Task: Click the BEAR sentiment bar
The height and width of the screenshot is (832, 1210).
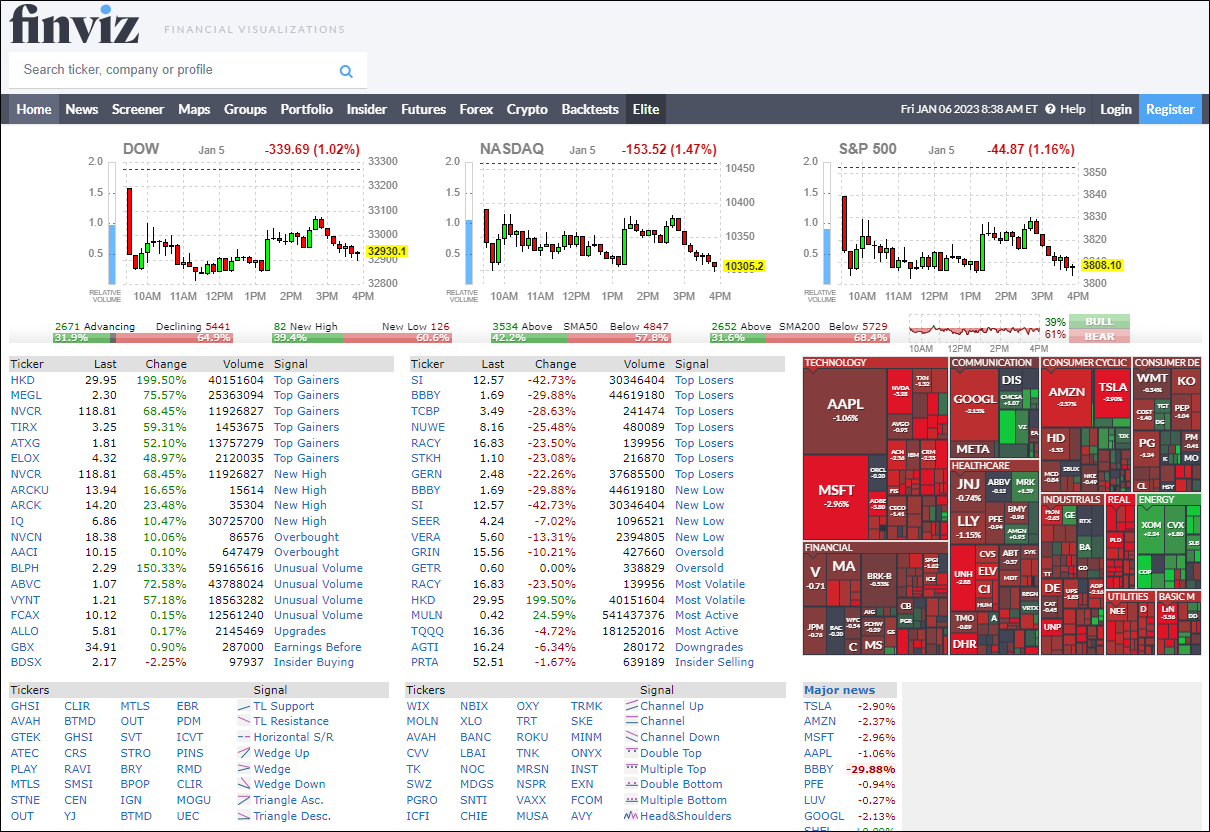Action: pyautogui.click(x=1099, y=336)
